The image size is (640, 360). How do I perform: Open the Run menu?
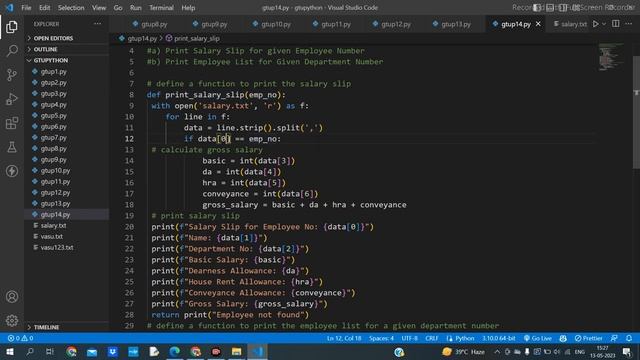pos(136,8)
